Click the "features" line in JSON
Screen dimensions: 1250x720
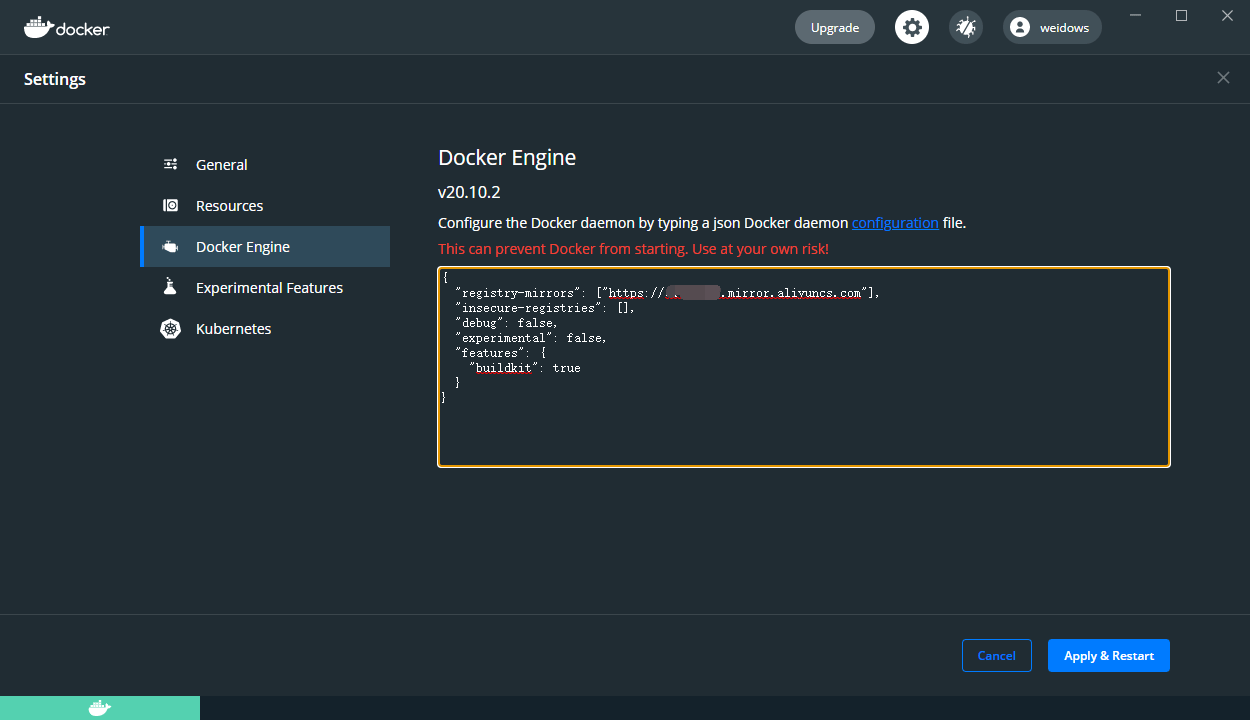coord(500,353)
